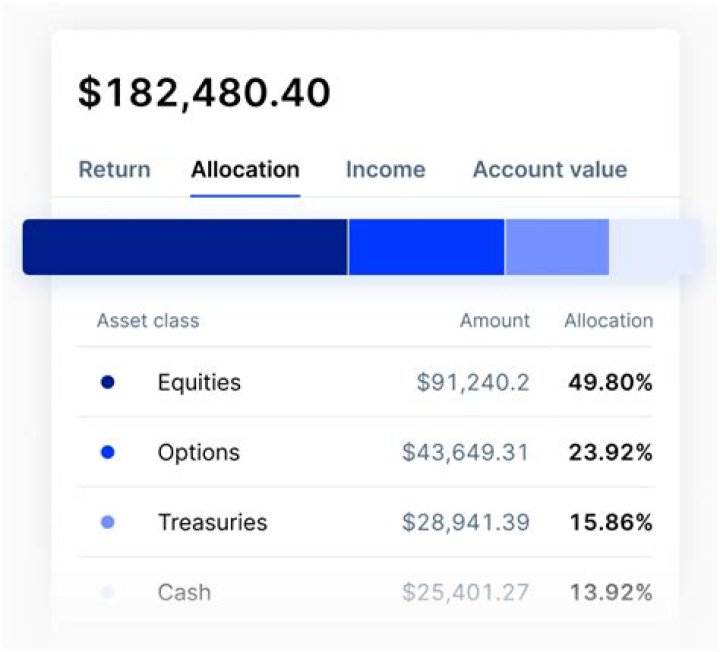Viewport: 720px width, 652px height.
Task: Sort by the Amount column header
Action: click(x=494, y=321)
